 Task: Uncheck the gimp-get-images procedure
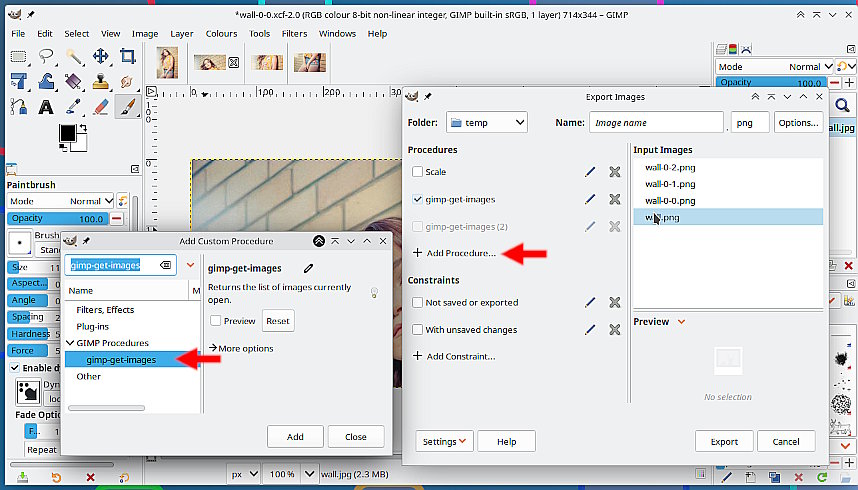[x=418, y=199]
